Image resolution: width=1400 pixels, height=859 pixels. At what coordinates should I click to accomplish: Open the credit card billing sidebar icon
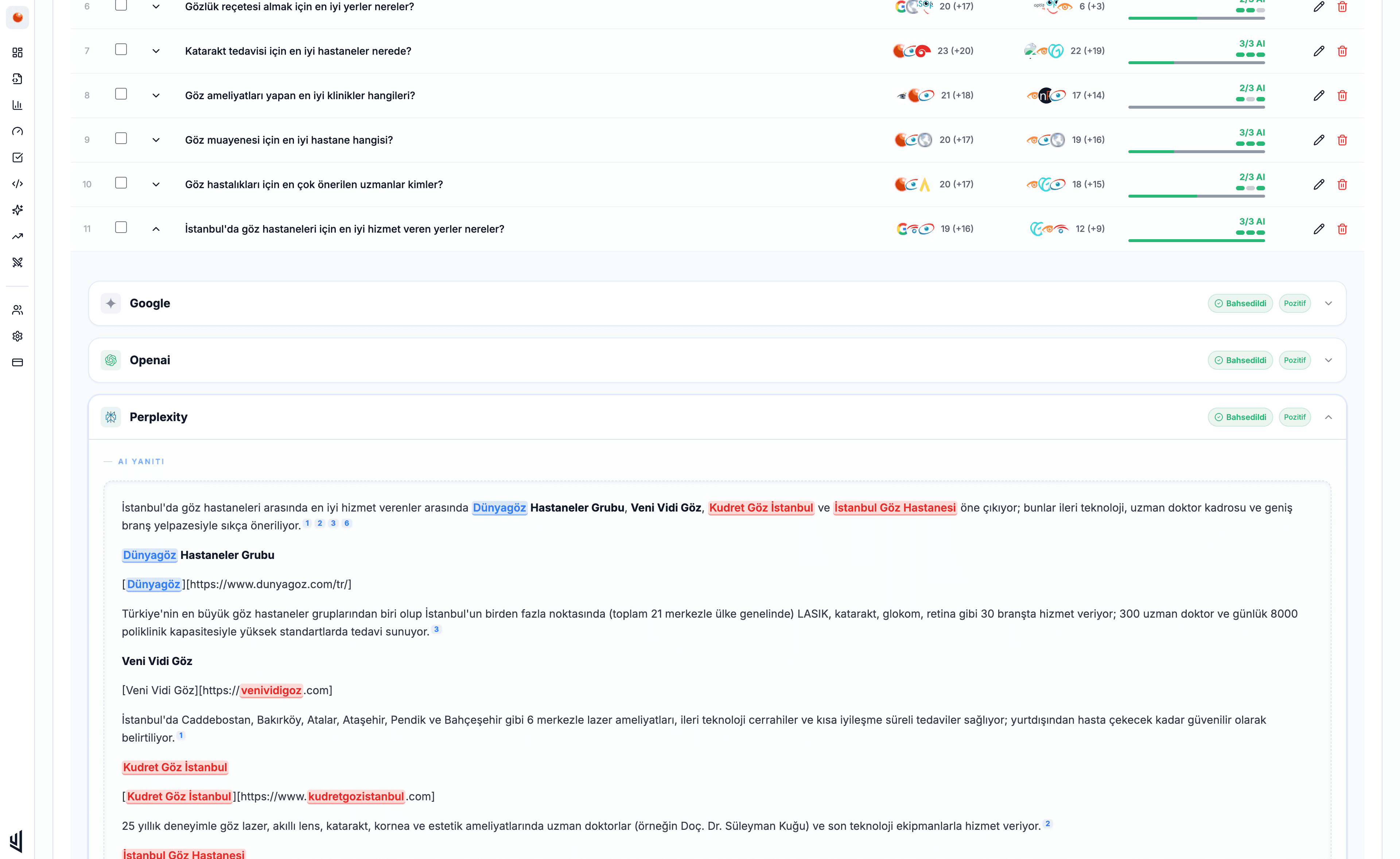coord(17,362)
